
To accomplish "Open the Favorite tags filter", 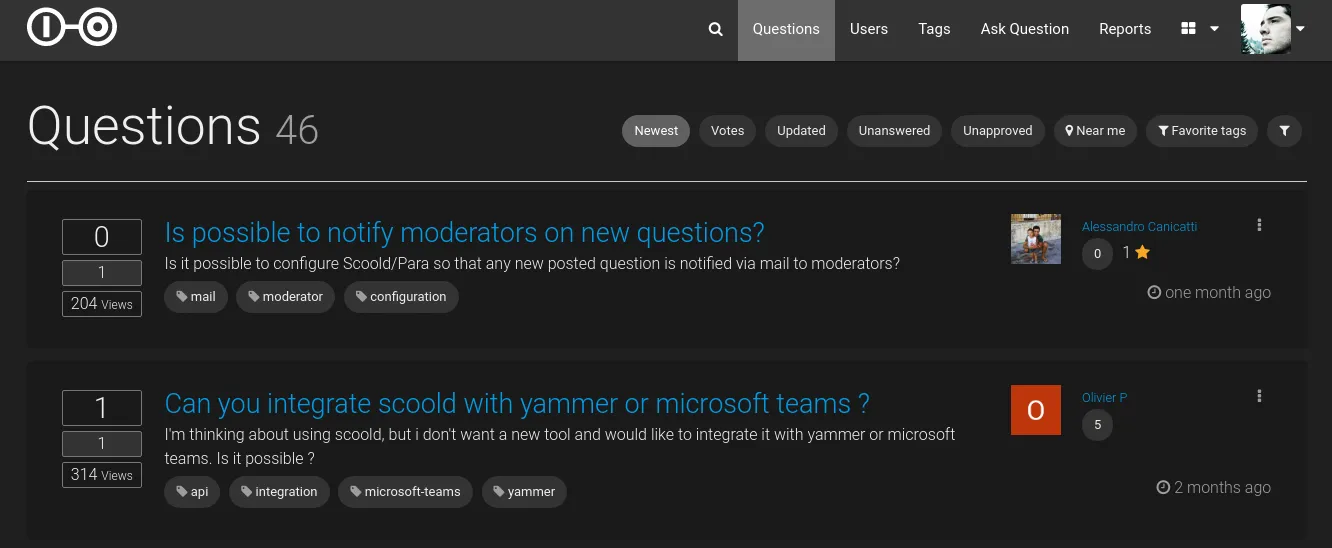I will coord(1202,131).
